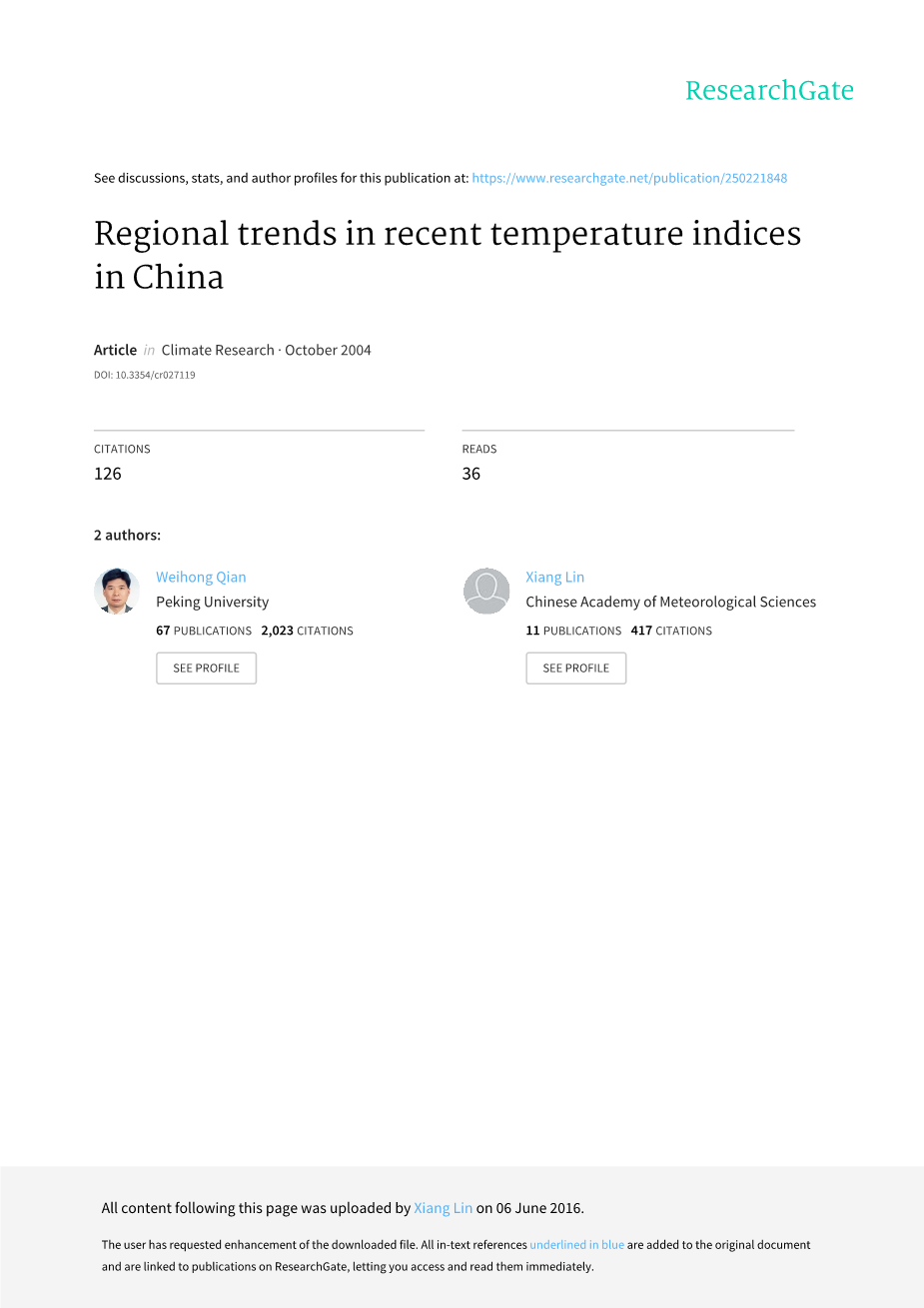Click the reads count 36
The image size is (924, 1308).
click(x=471, y=474)
